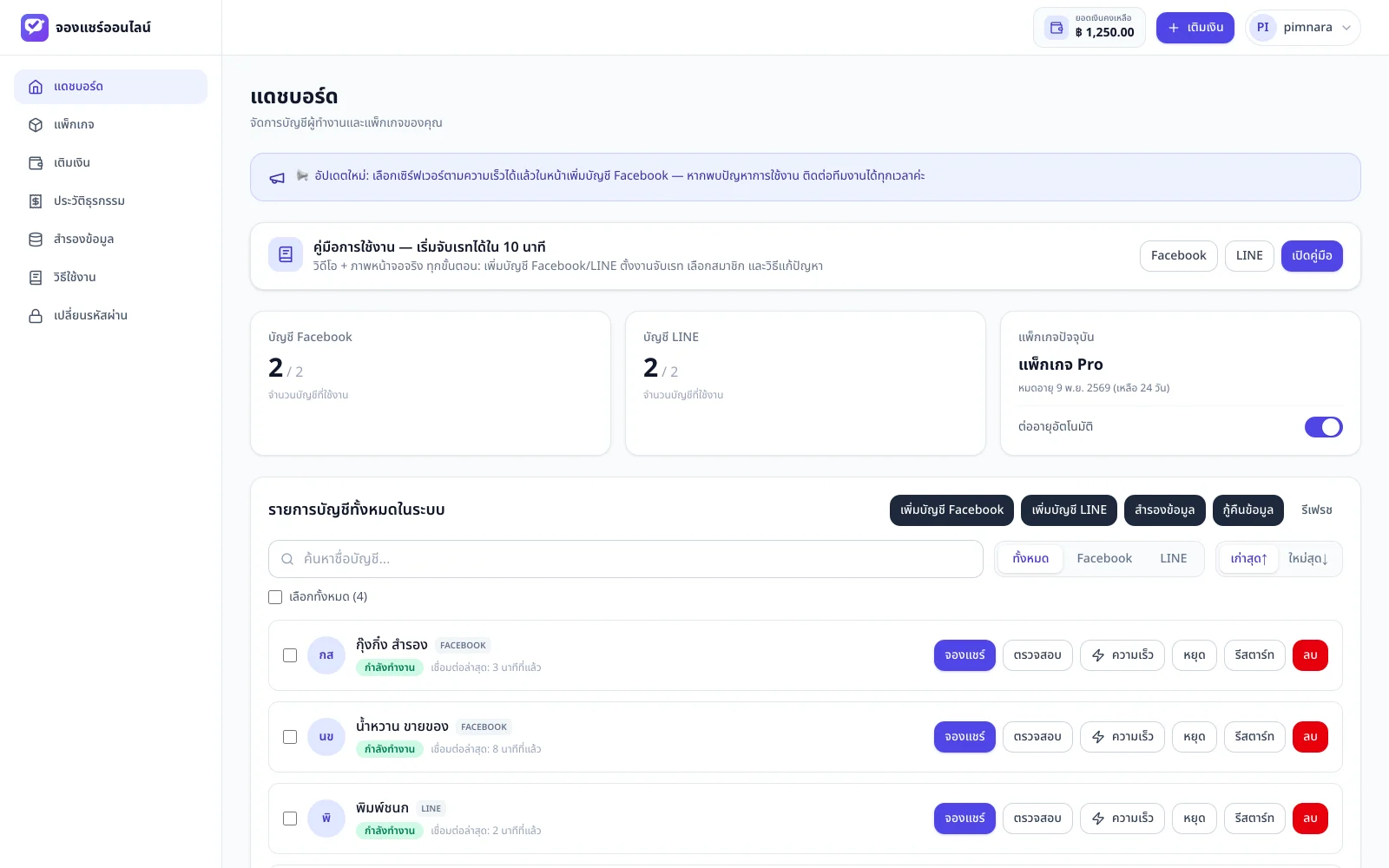Click กส avatar for กุ้งกิ่ง สำรอง
Image resolution: width=1389 pixels, height=868 pixels.
pos(326,655)
